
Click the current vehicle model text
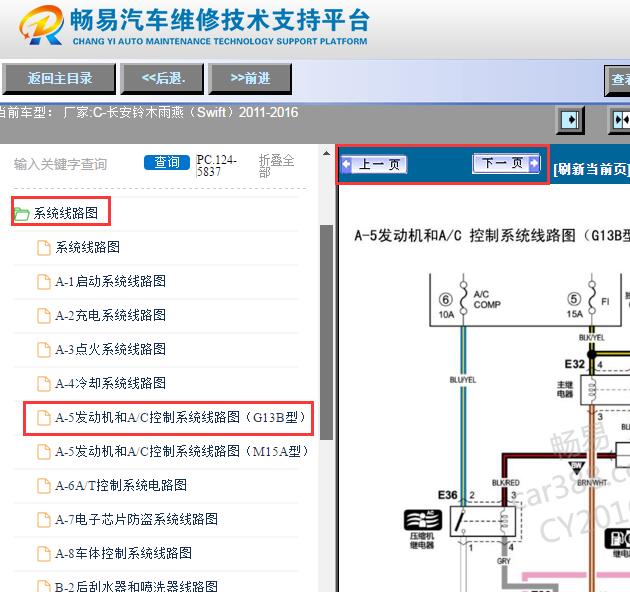pyautogui.click(x=149, y=112)
